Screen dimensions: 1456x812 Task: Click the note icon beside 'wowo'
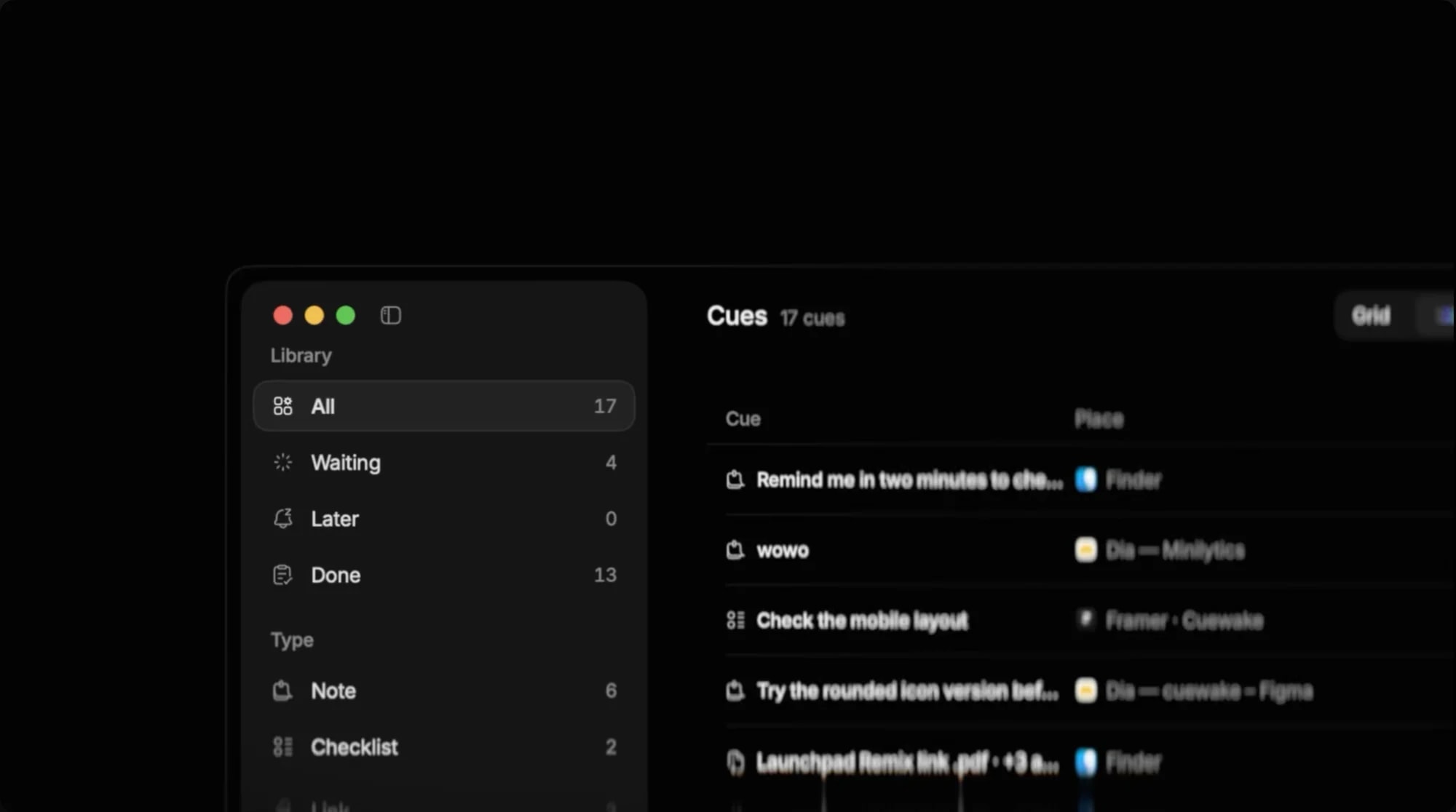coord(735,550)
